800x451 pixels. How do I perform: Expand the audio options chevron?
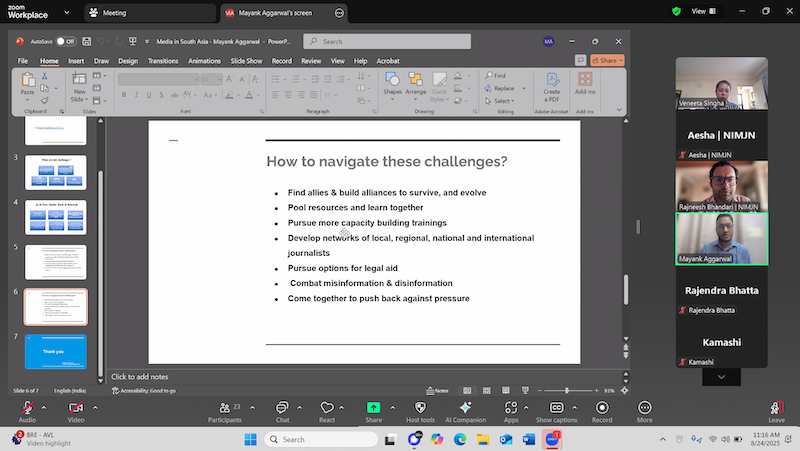click(46, 407)
